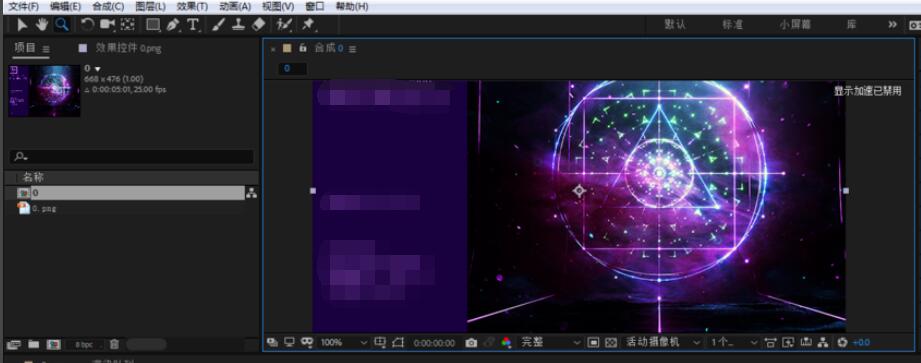Select the Eraser tool

tap(258, 25)
